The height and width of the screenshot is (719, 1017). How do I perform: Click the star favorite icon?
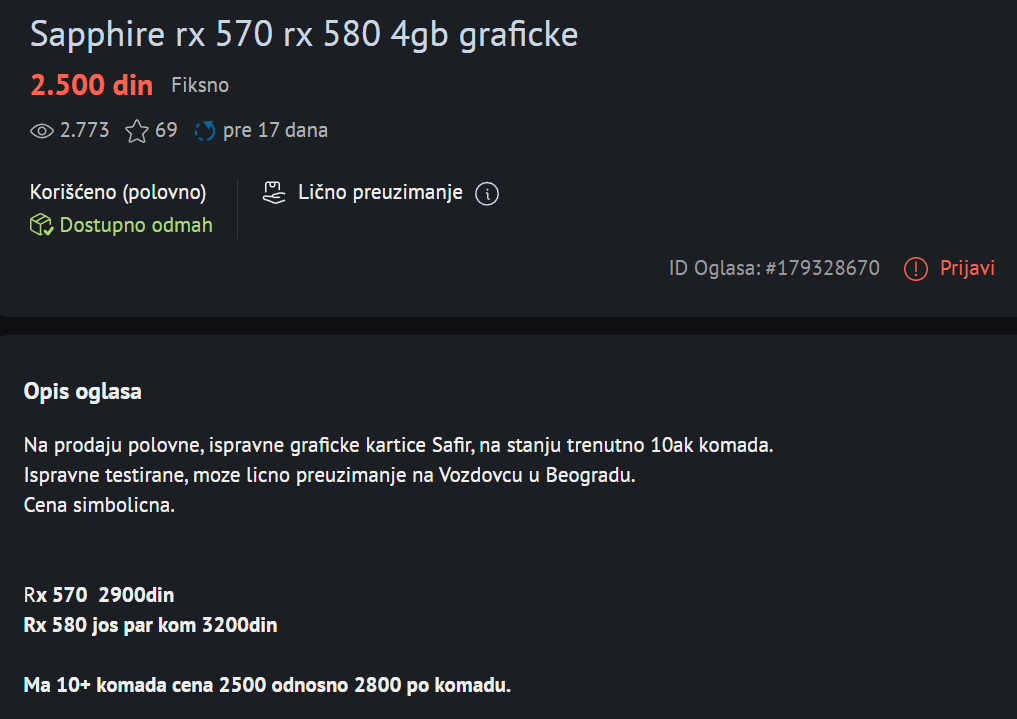136,131
